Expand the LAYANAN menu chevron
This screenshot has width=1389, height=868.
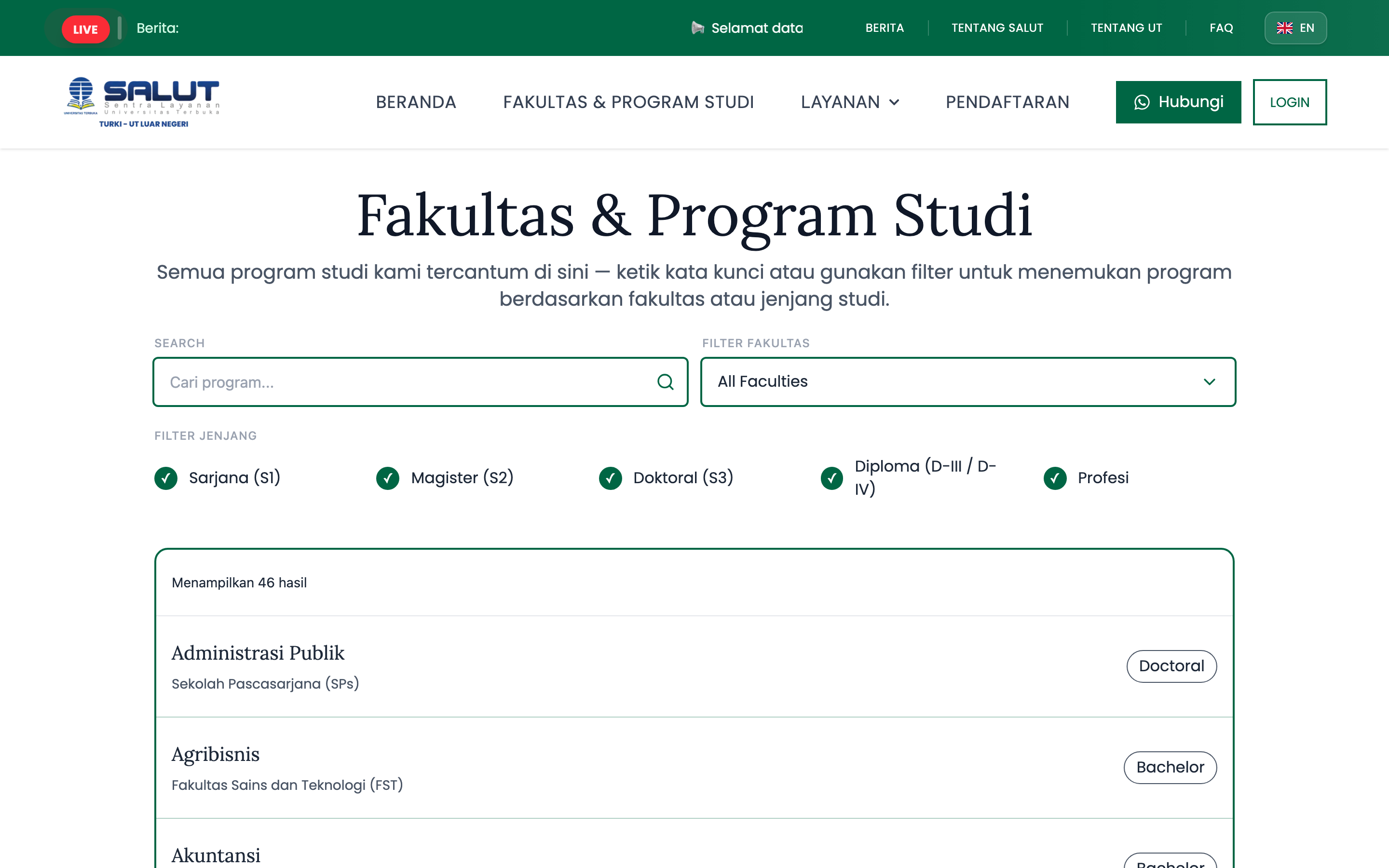tap(894, 102)
